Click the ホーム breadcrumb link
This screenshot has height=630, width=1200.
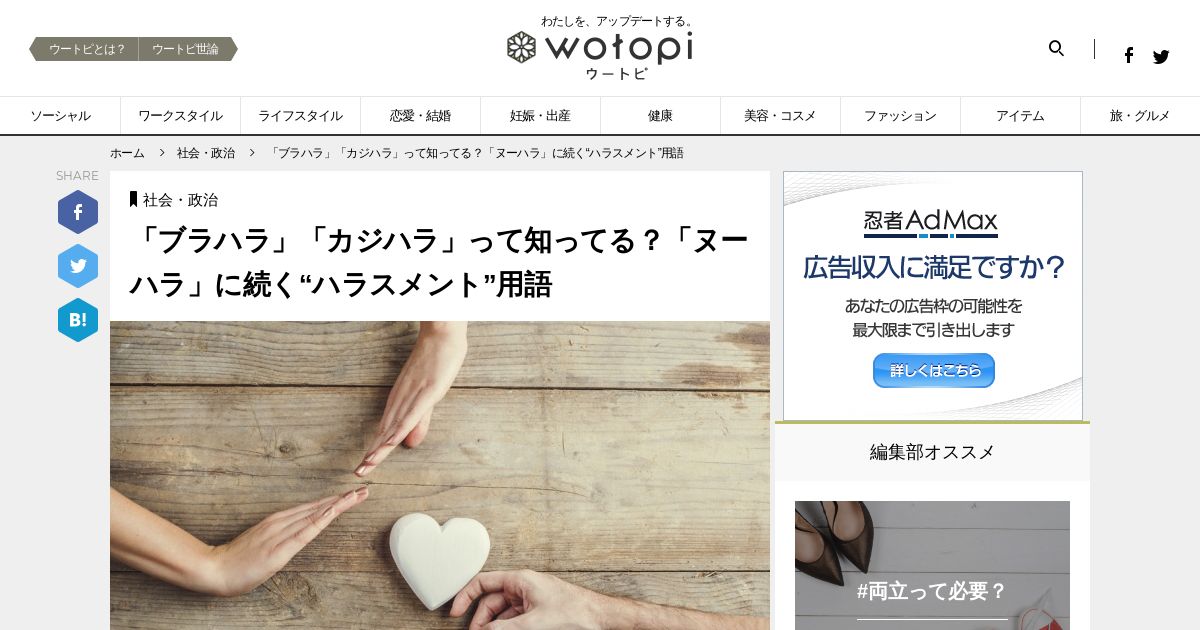(x=127, y=153)
